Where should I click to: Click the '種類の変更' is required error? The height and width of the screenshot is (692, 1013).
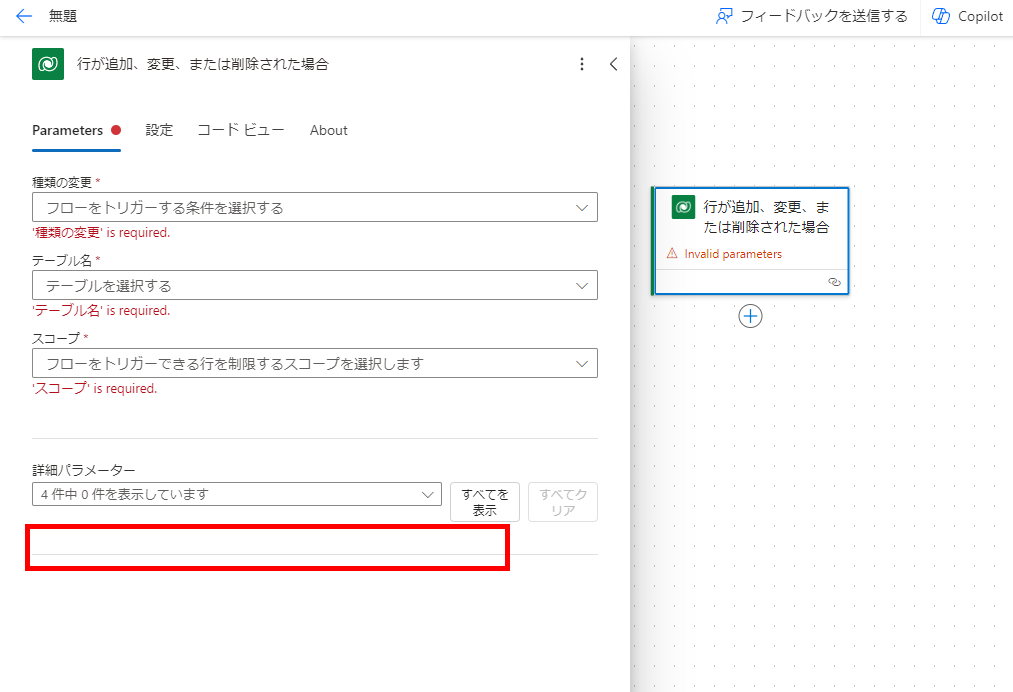click(x=101, y=233)
